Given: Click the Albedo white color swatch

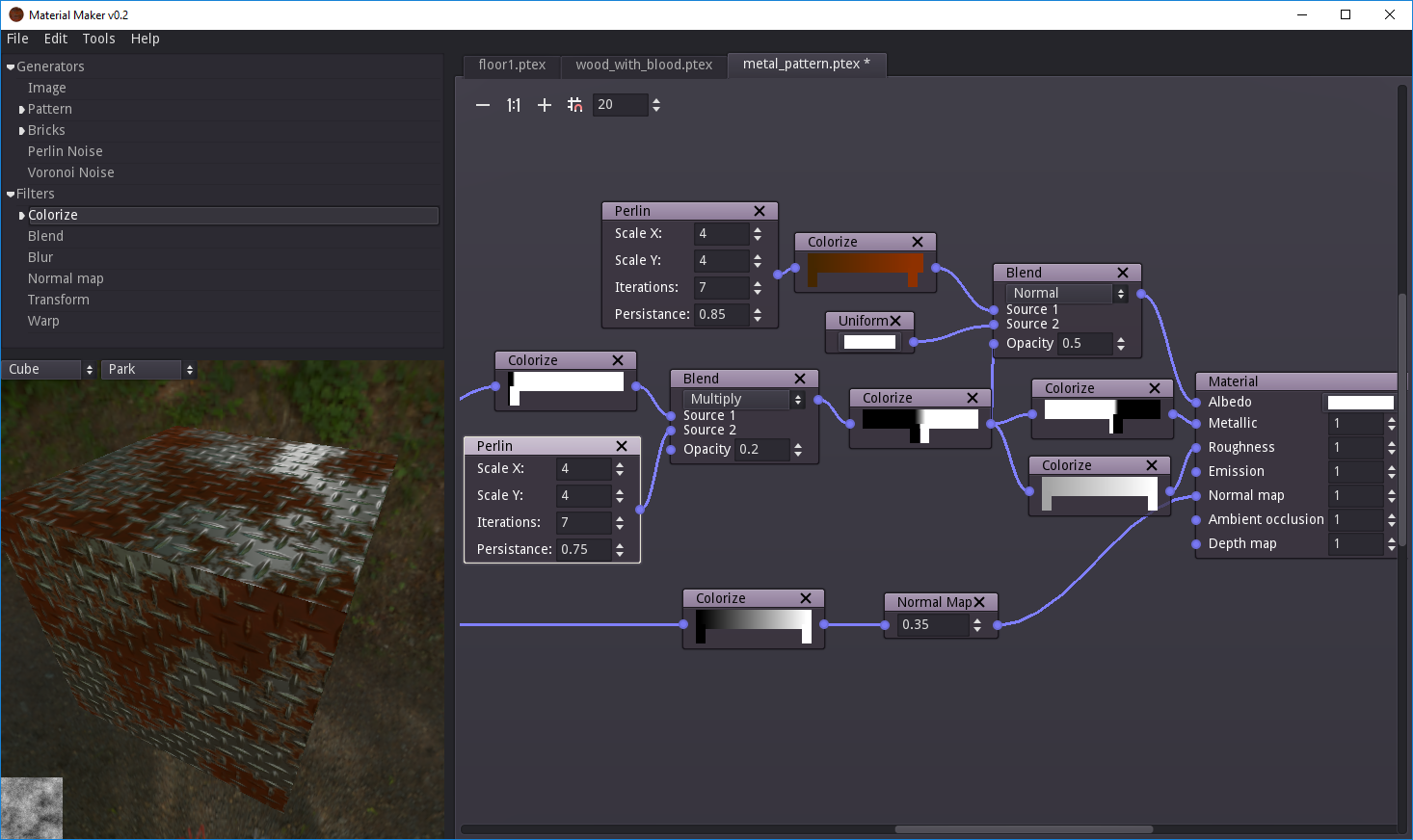Looking at the screenshot, I should [1360, 403].
